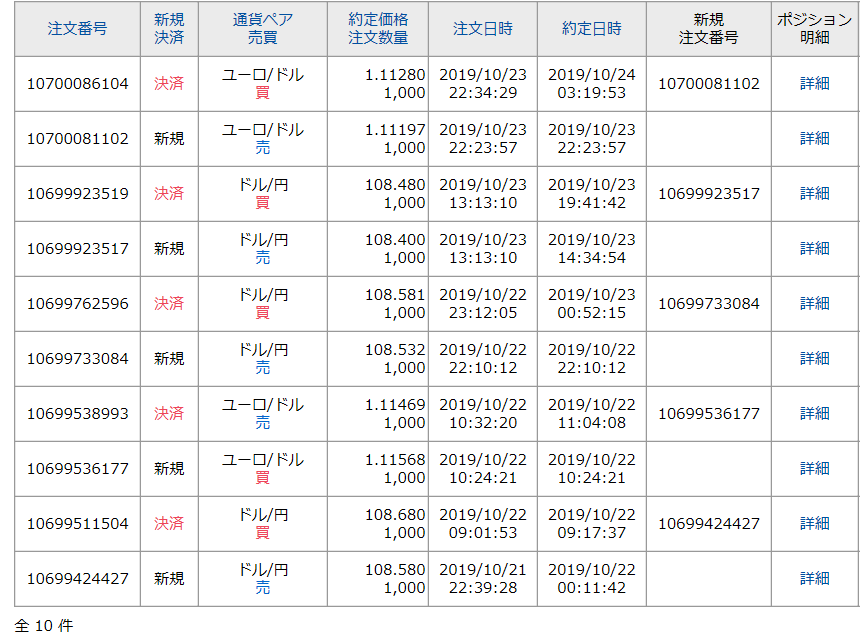This screenshot has width=860, height=643.
Task: Open 詳細 link for order 10699536177
Action: (814, 469)
